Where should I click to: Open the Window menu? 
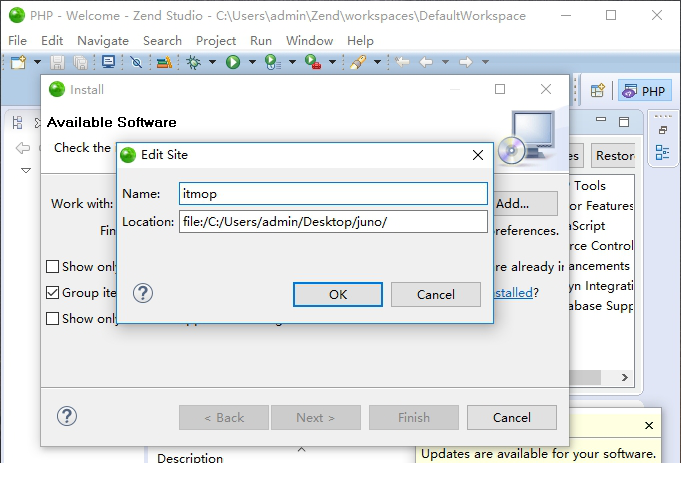(x=309, y=41)
